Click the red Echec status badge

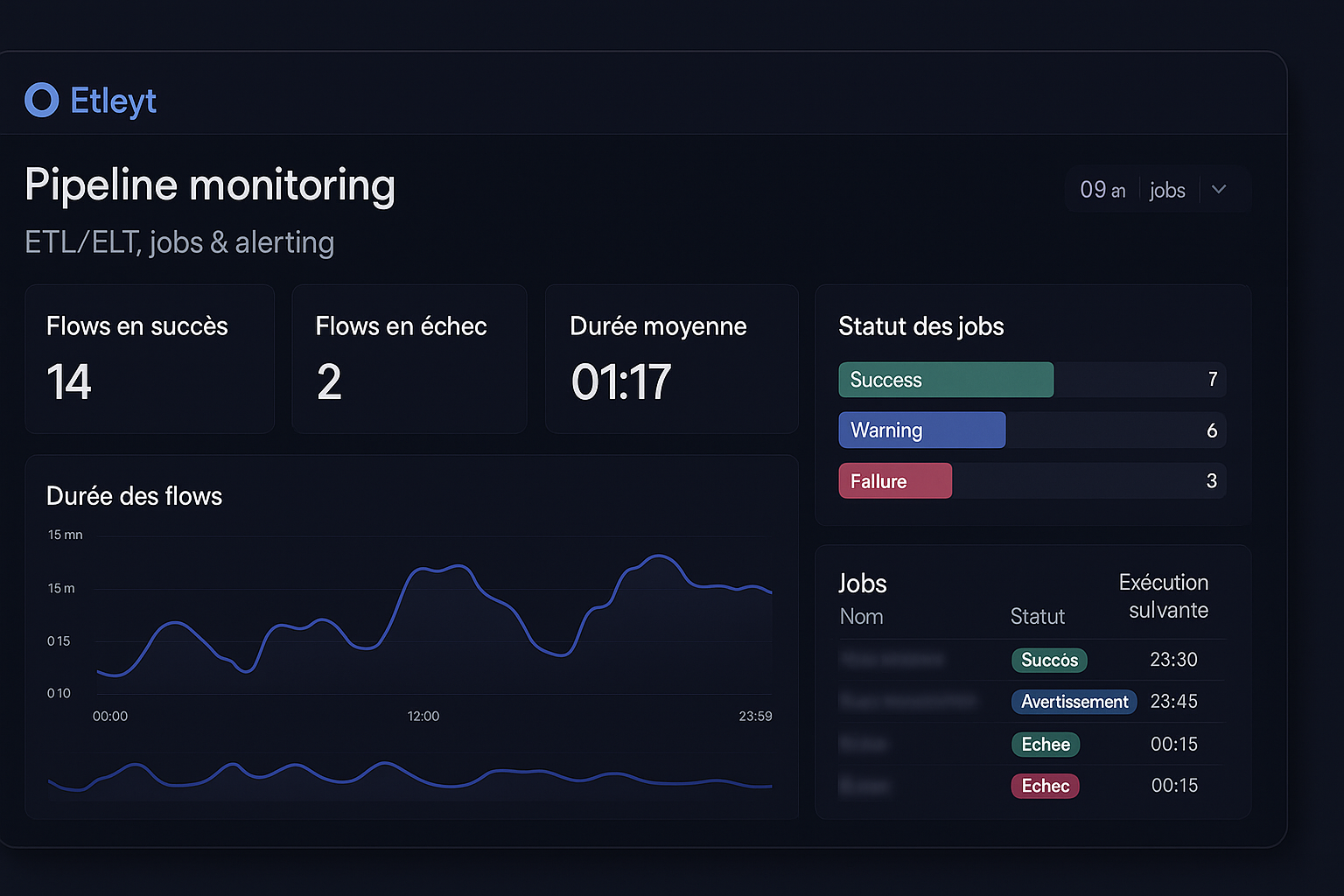[1045, 786]
